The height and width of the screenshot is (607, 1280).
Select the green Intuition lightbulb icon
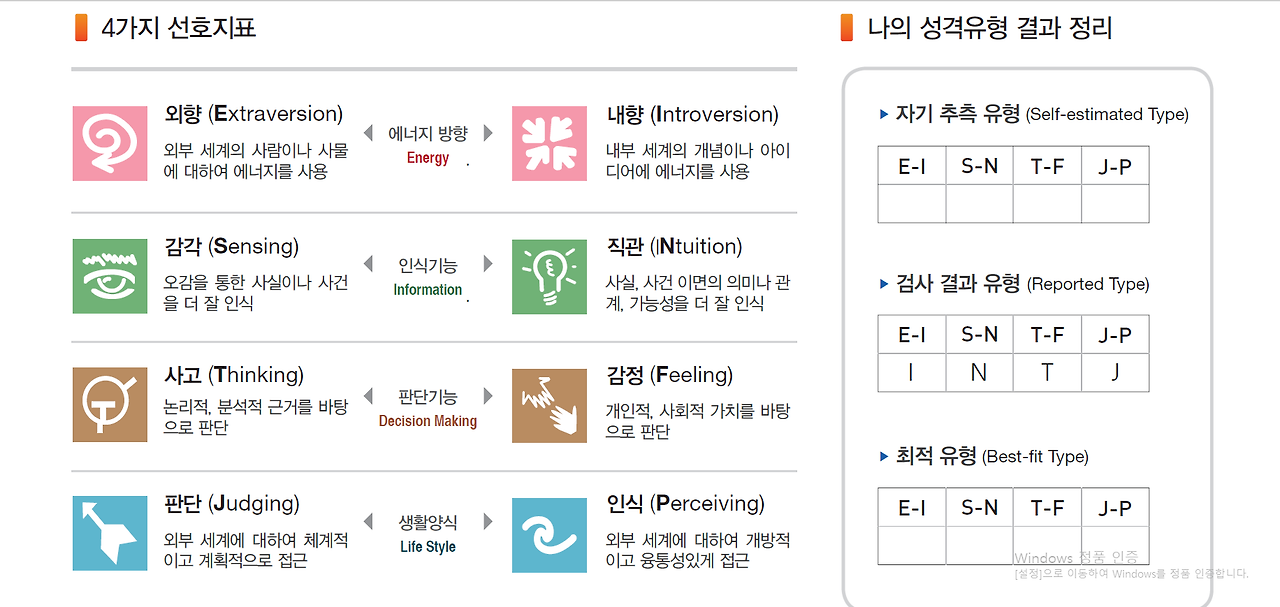(549, 276)
